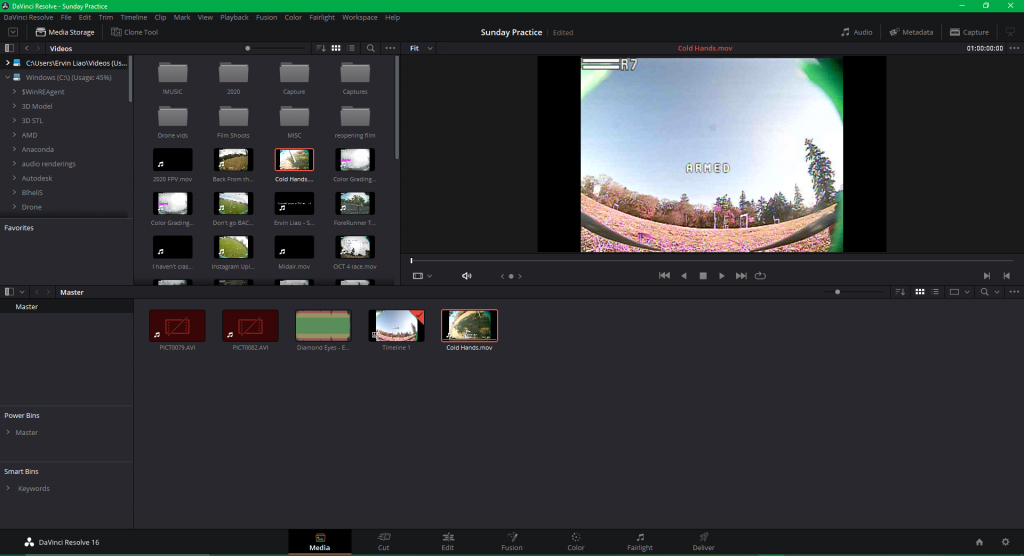Open the Timeline menu

point(133,18)
